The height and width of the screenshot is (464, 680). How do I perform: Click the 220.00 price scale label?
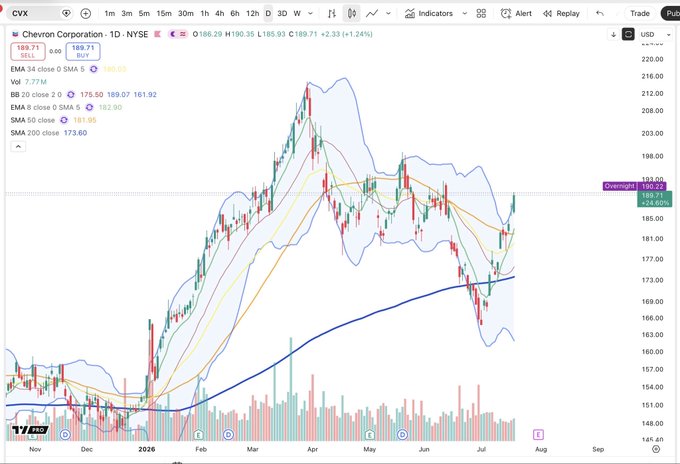[652, 59]
